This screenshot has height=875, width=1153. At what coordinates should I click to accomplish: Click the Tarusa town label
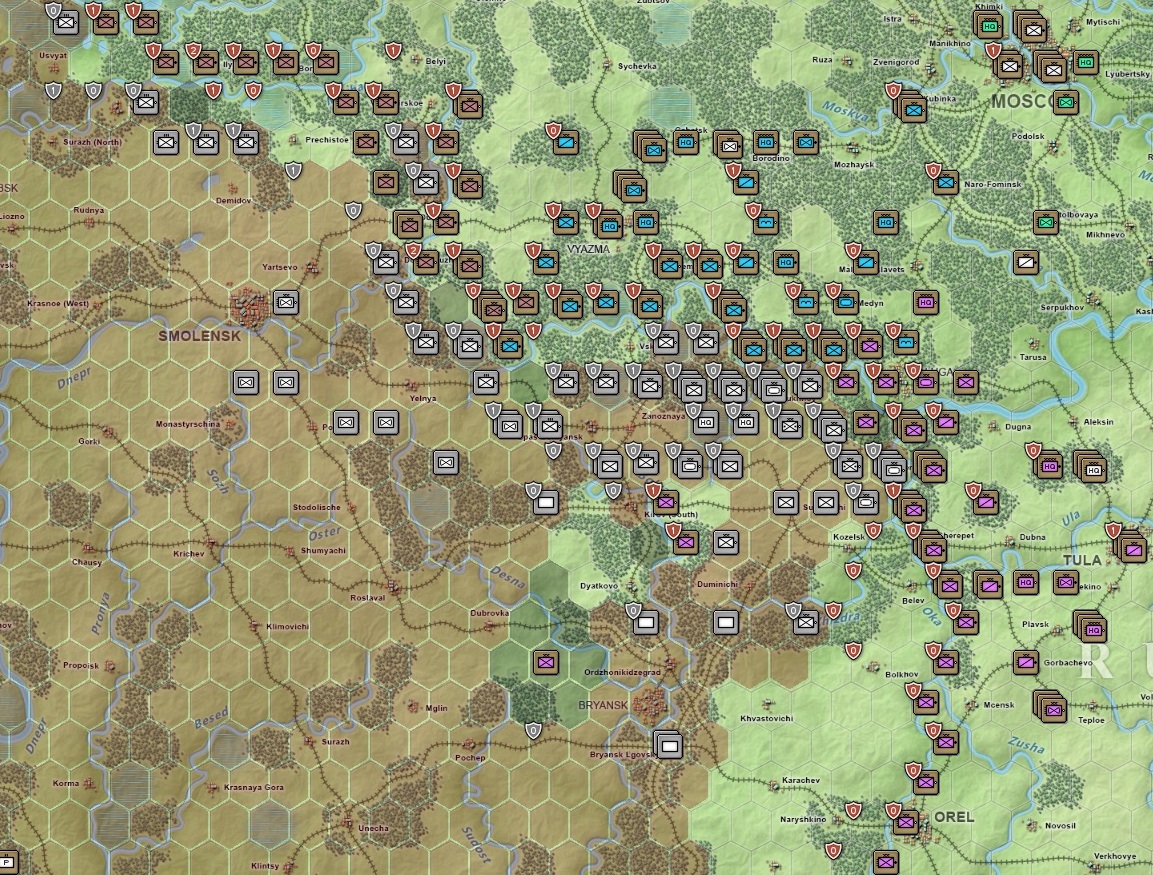coord(1032,357)
